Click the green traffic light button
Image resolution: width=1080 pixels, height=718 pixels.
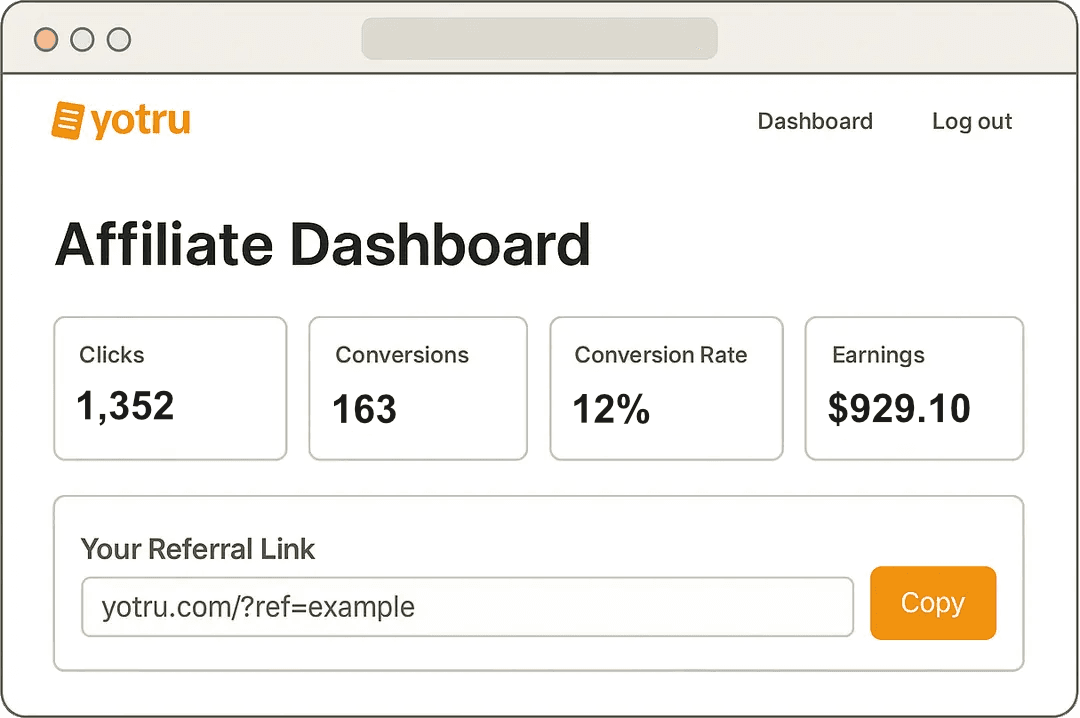pyautogui.click(x=119, y=39)
